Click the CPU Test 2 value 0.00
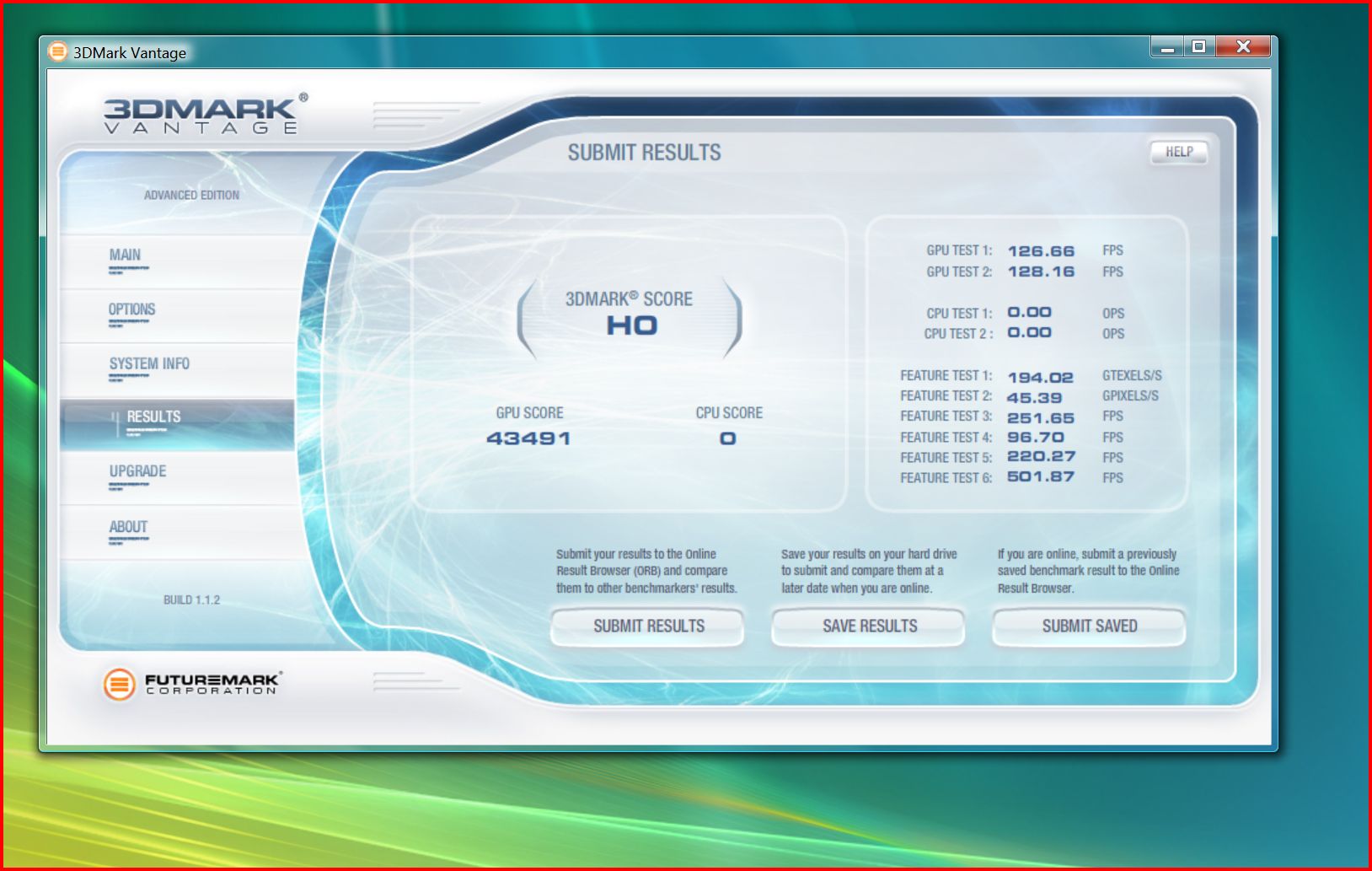This screenshot has width=1372, height=871. point(1029,332)
